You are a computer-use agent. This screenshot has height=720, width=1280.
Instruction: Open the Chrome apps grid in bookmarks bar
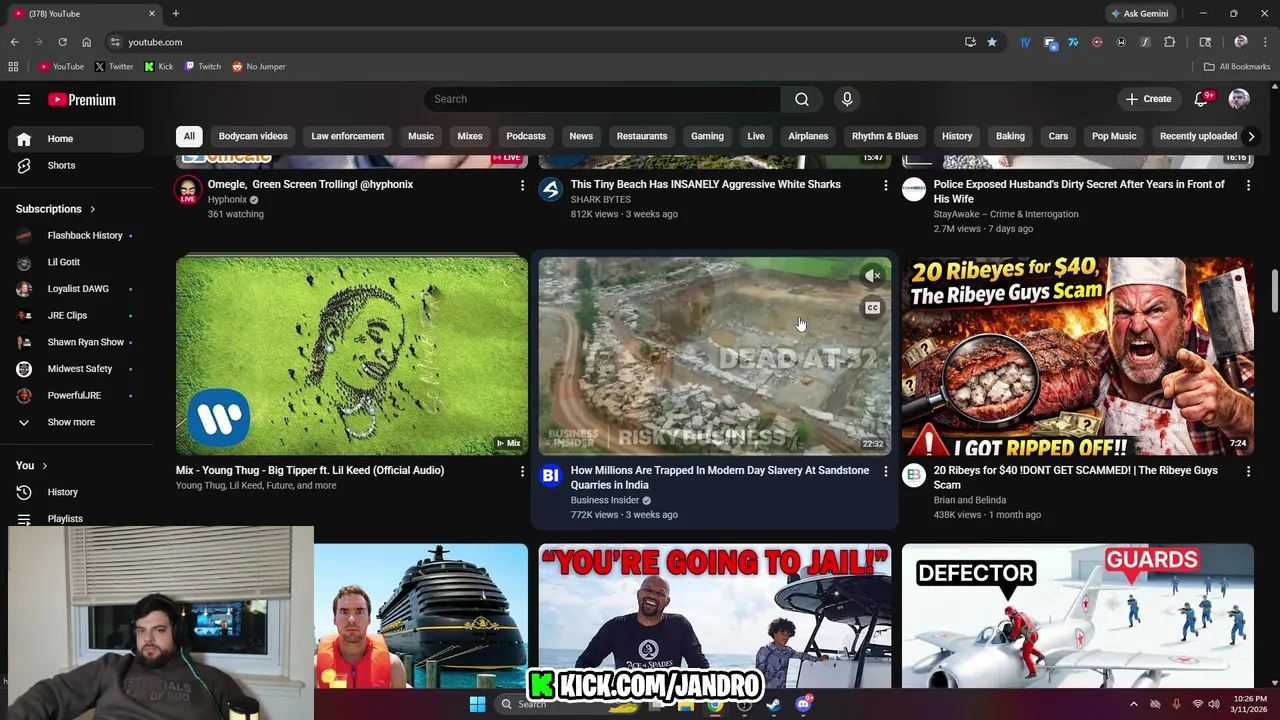13,67
